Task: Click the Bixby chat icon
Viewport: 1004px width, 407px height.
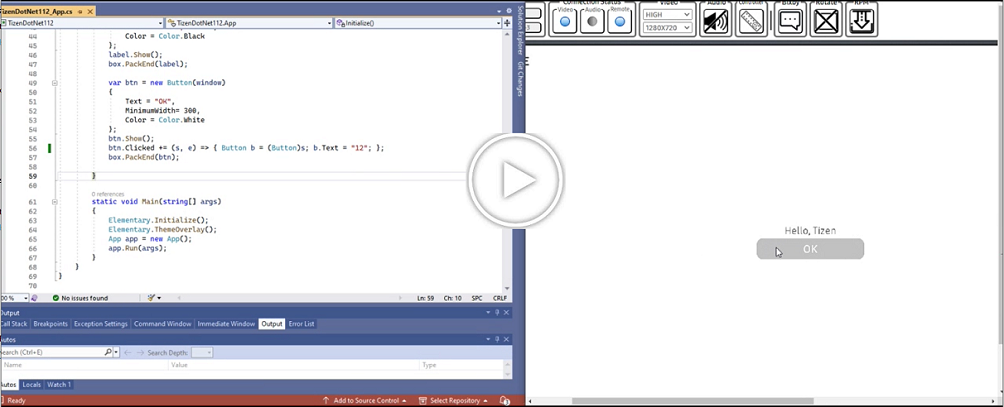Action: click(791, 21)
